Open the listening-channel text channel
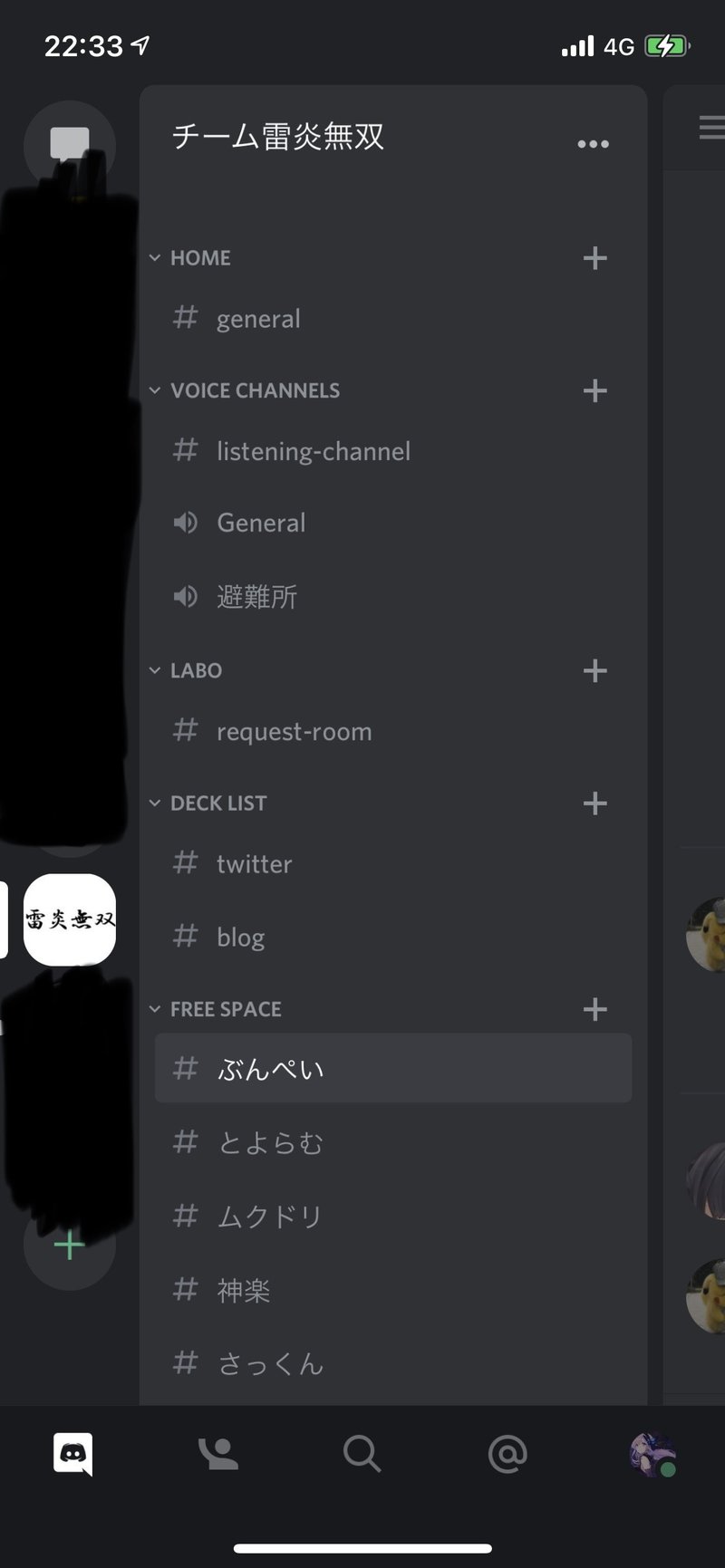Image resolution: width=725 pixels, height=1568 pixels. 313,451
